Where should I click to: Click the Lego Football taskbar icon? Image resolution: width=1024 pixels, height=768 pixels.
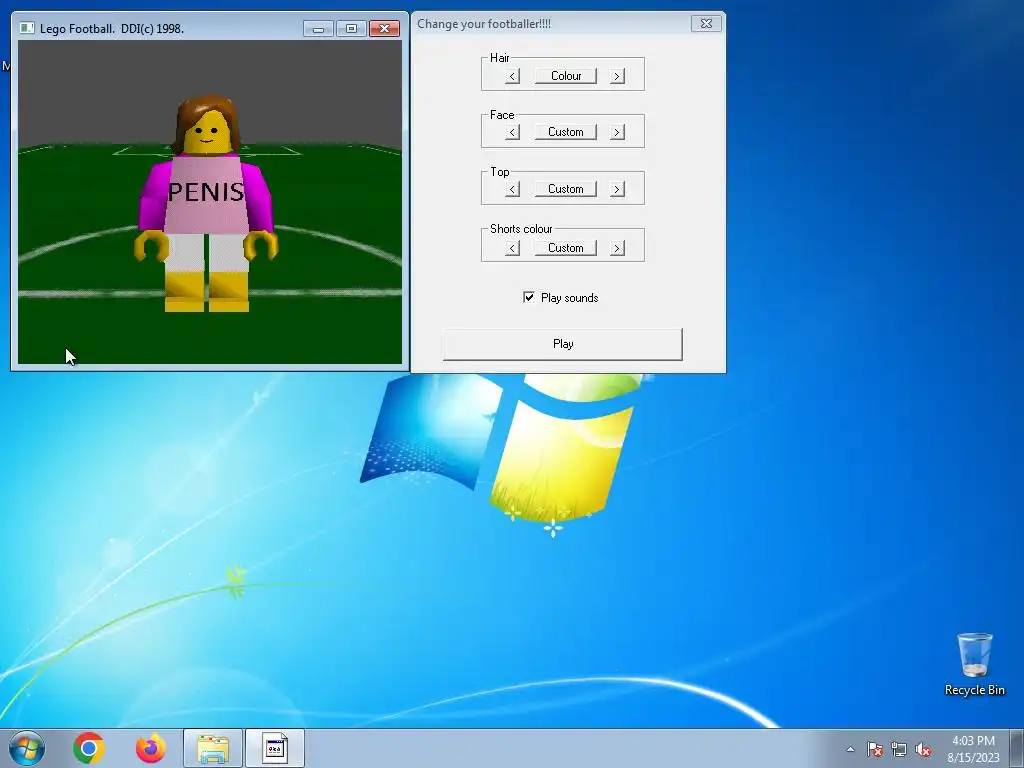274,748
